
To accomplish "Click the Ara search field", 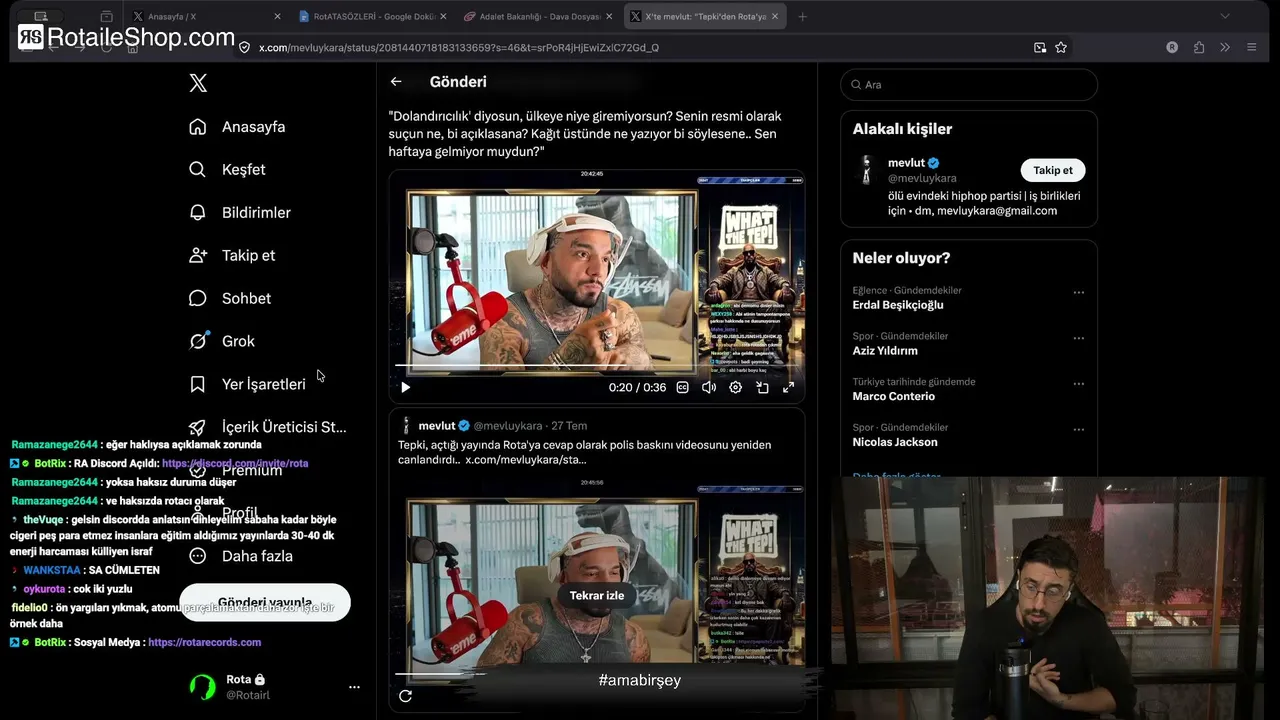I will pos(969,85).
